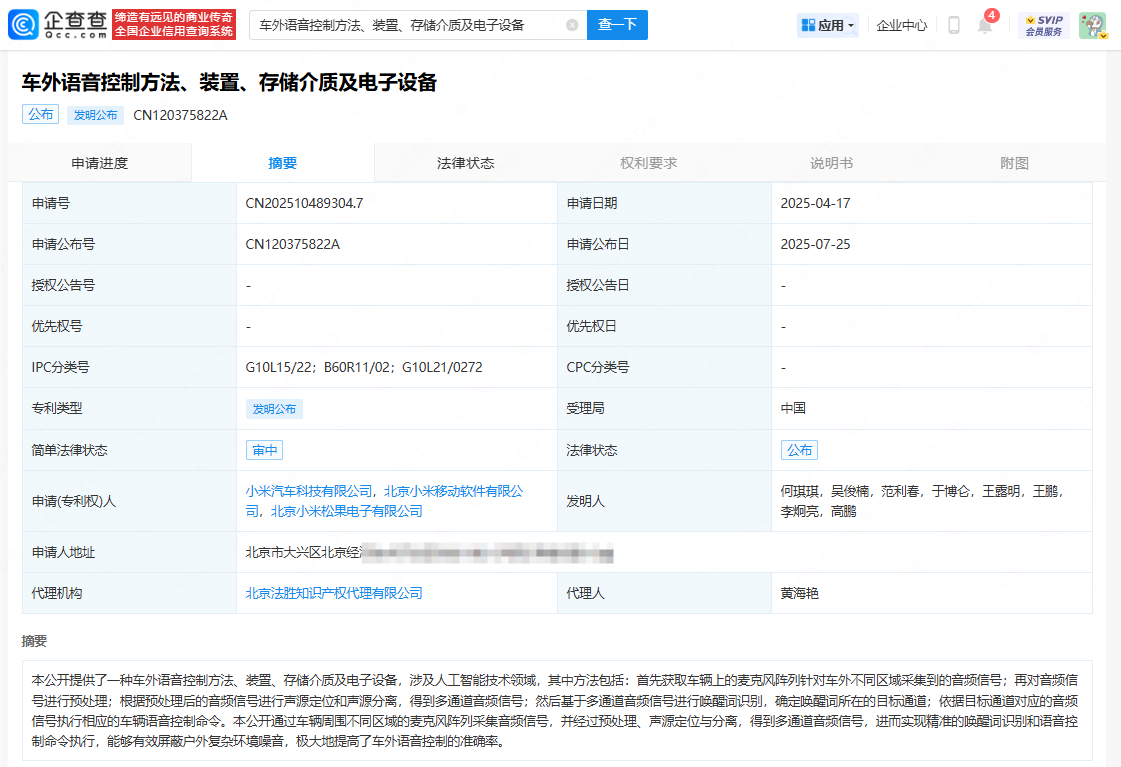Click the CPC分类号 label cell

pyautogui.click(x=664, y=367)
